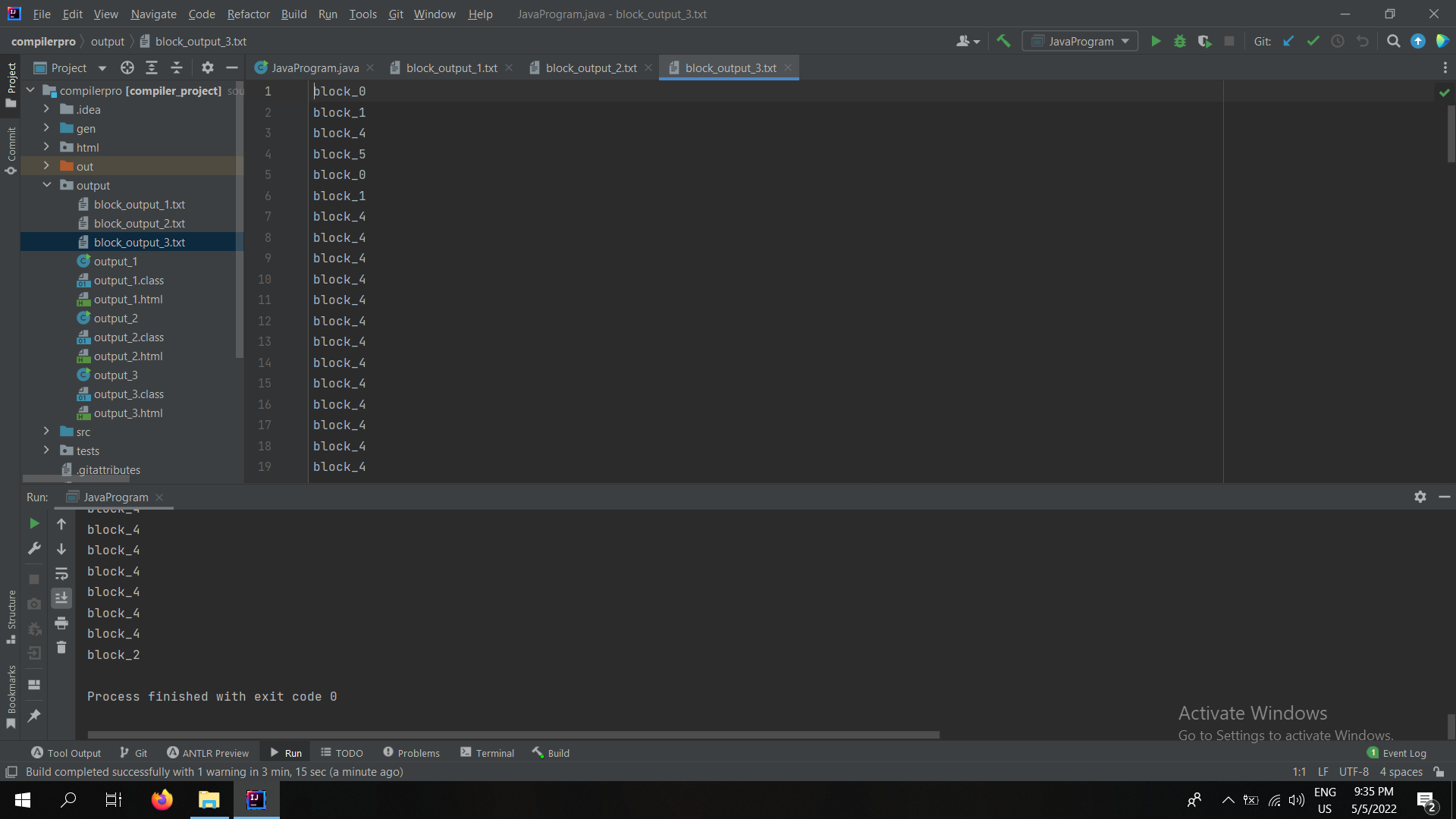Collapse the output folder in project tree
The width and height of the screenshot is (1456, 819).
click(x=46, y=185)
